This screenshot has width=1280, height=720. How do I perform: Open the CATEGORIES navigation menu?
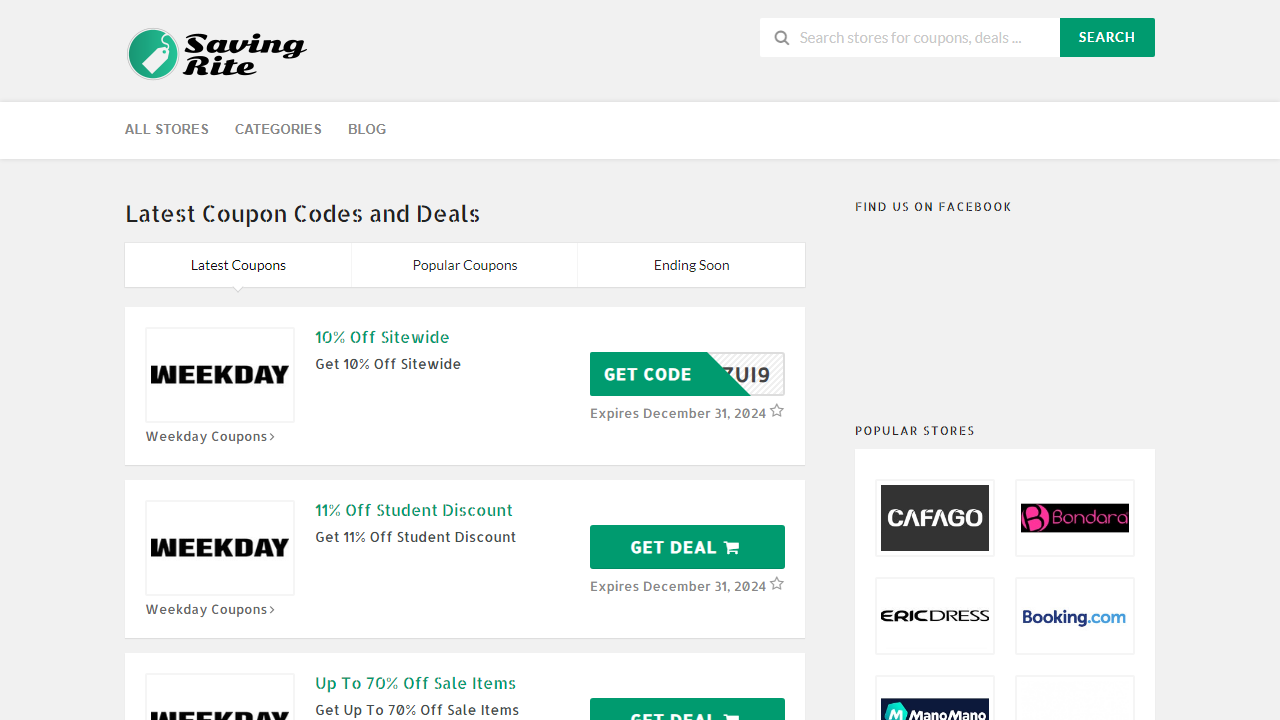tap(278, 129)
